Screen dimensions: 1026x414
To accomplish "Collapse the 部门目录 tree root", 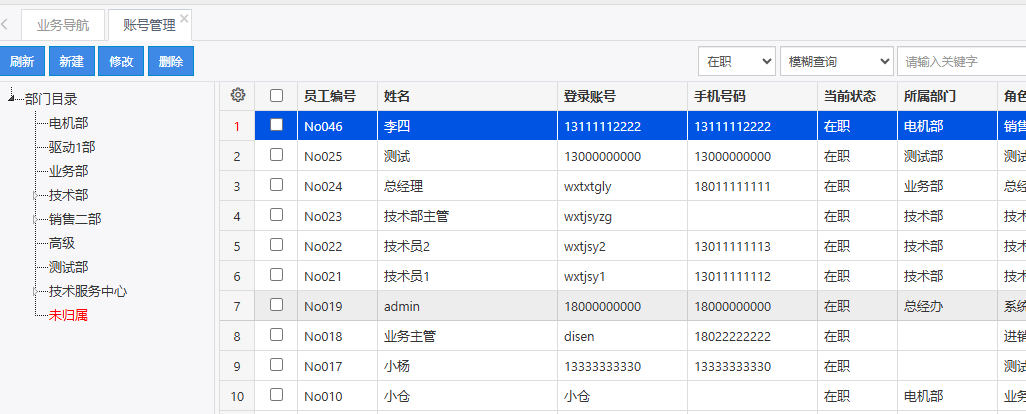I will 12,99.
